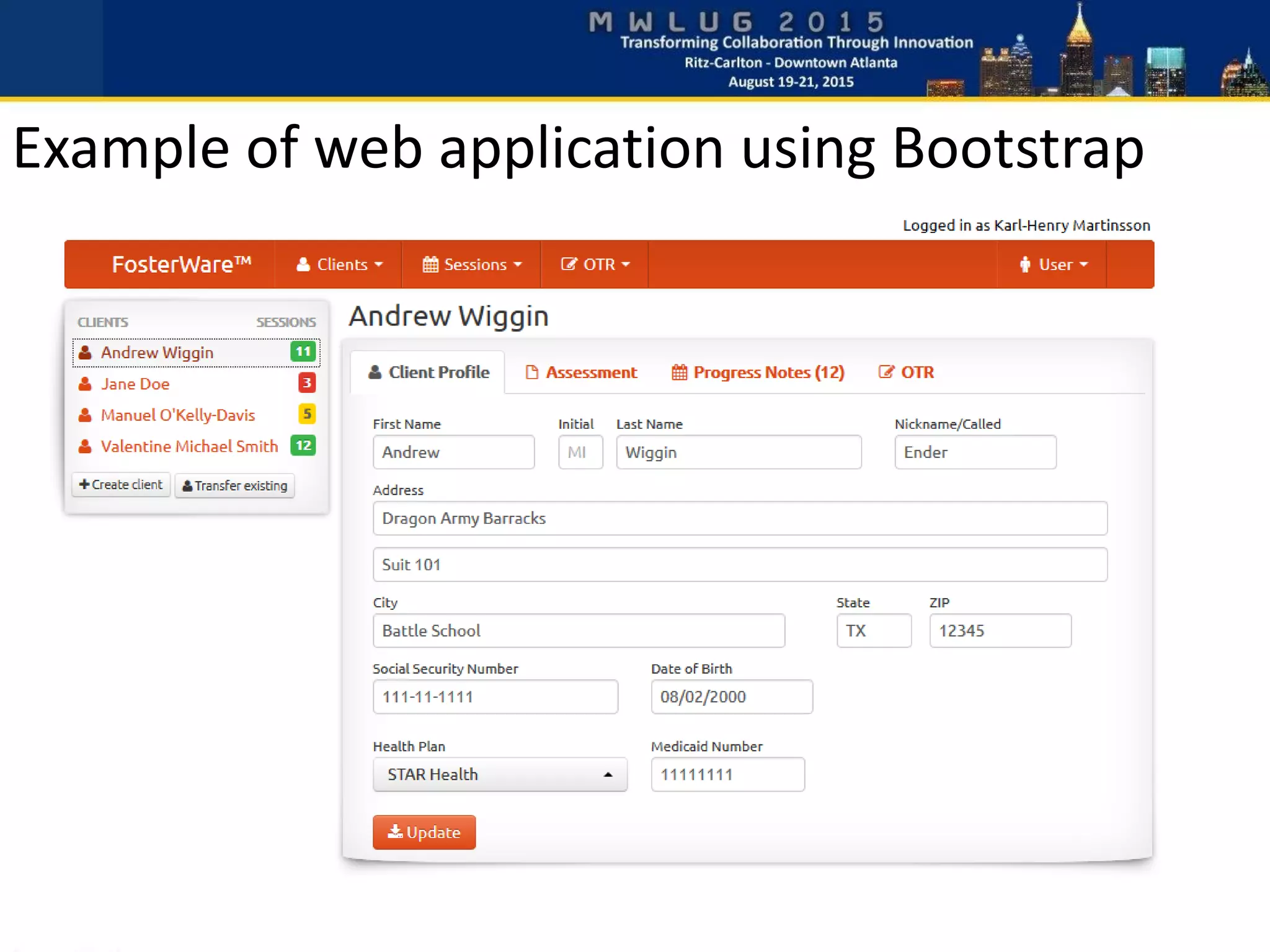Click the second address field Suit 101

(x=740, y=565)
